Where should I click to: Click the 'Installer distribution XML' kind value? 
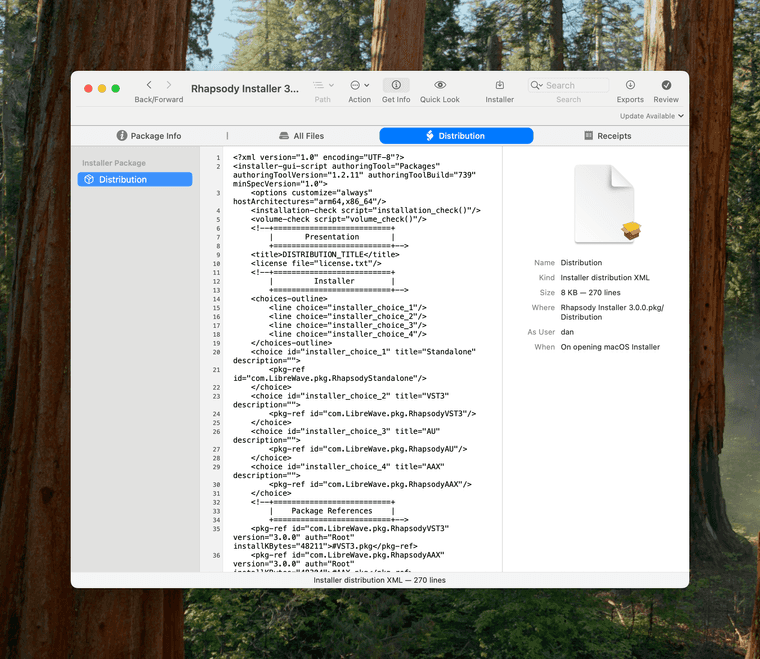(605, 278)
